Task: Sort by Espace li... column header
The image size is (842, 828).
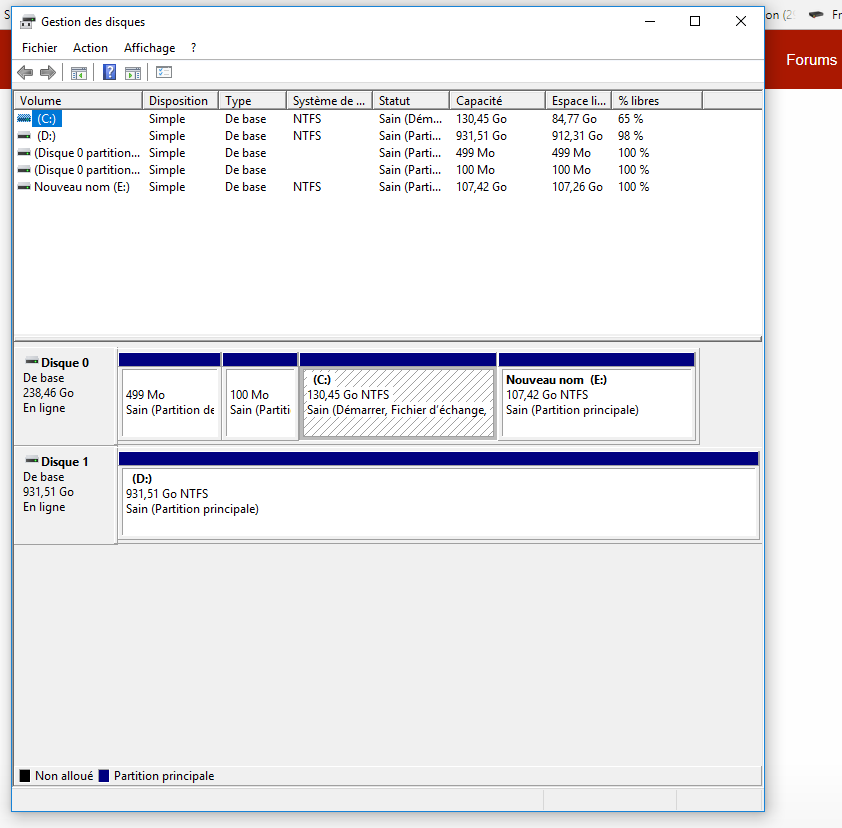Action: 579,100
